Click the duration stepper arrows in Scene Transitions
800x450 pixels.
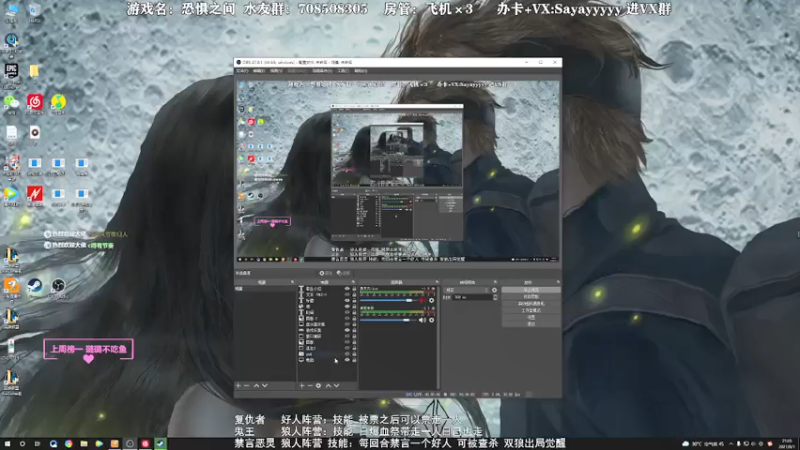[x=495, y=297]
